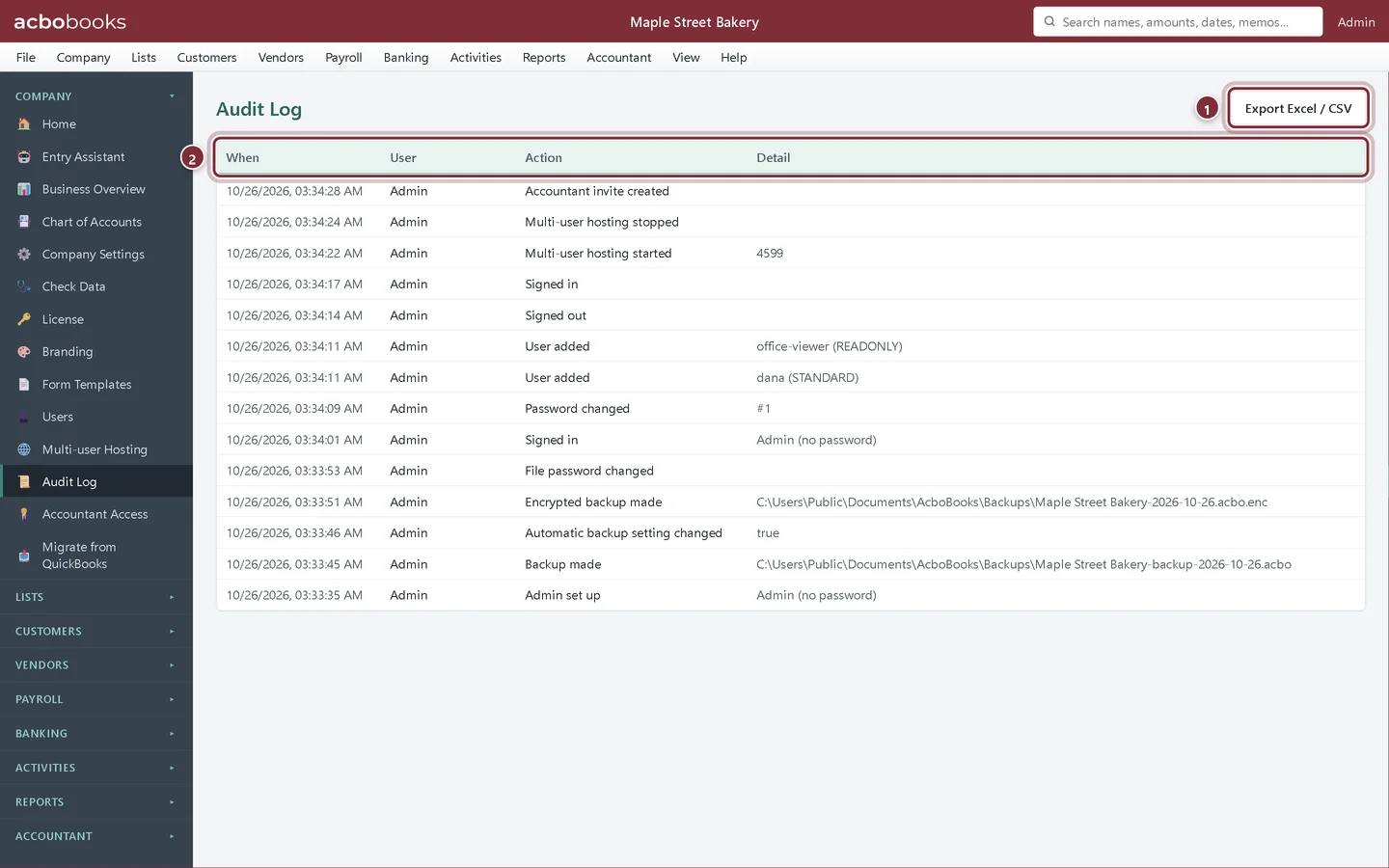Click the Admin user label
This screenshot has width=1389, height=868.
(1356, 22)
